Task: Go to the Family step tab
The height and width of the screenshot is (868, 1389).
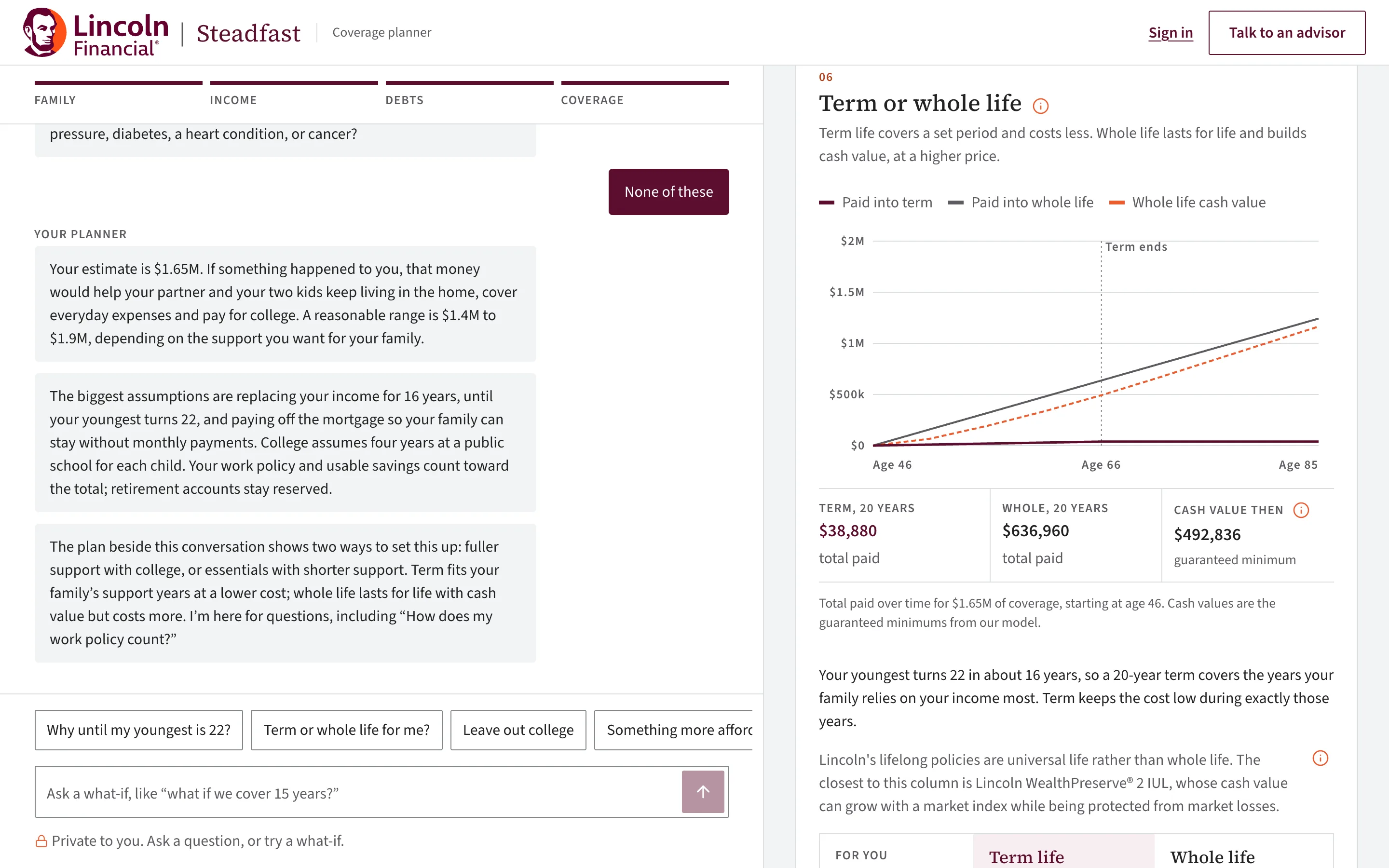Action: 118,95
